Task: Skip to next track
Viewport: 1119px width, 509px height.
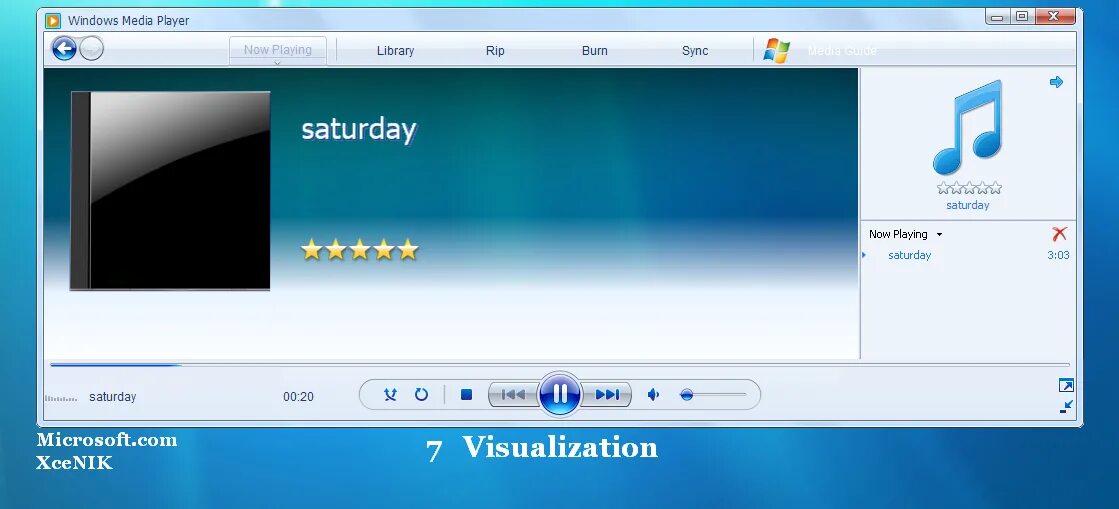Action: point(607,394)
